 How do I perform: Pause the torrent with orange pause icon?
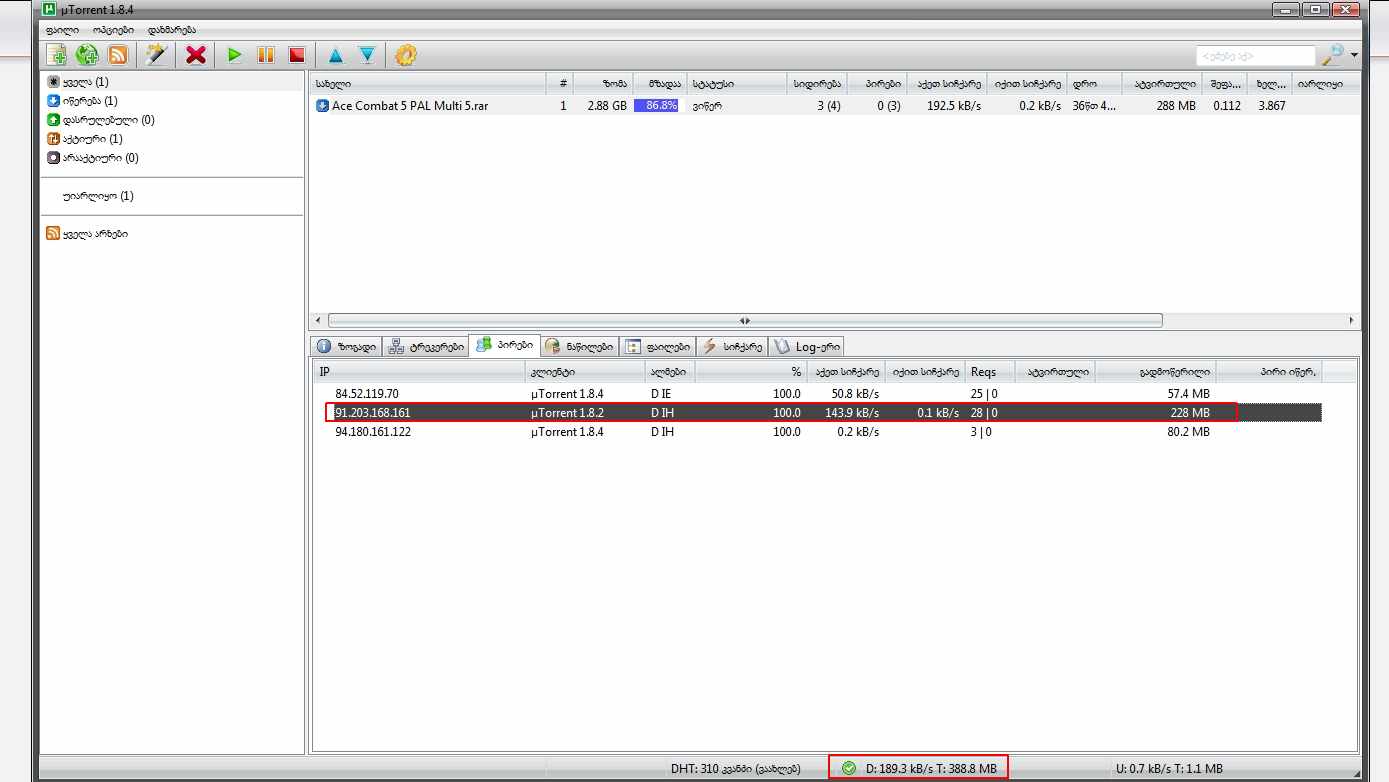point(266,55)
